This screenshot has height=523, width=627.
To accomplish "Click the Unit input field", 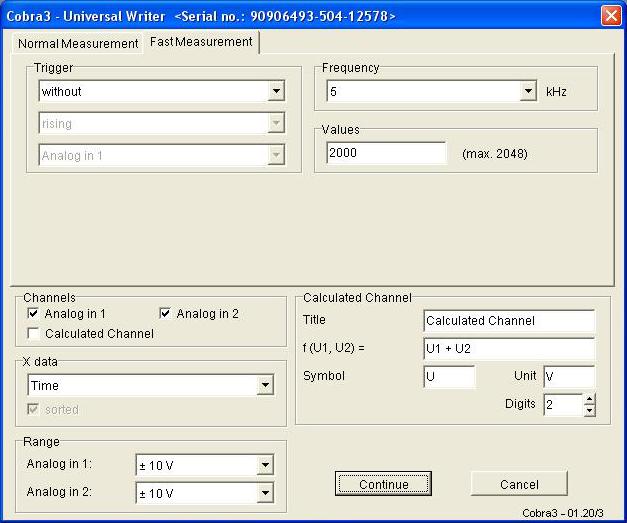I will click(569, 376).
